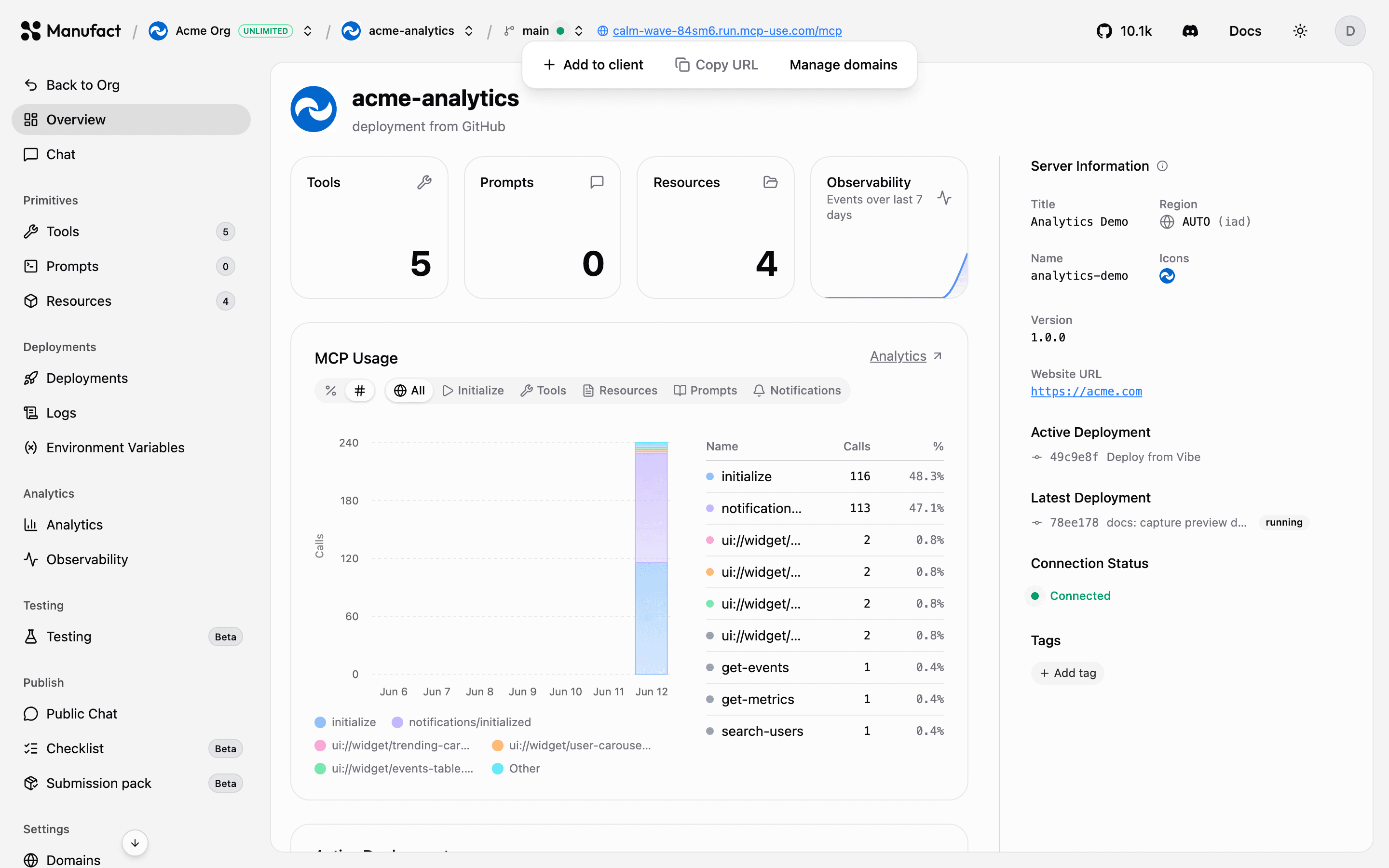This screenshot has height=868, width=1389.
Task: Open Prompts under Primitives in sidebar
Action: point(131,266)
